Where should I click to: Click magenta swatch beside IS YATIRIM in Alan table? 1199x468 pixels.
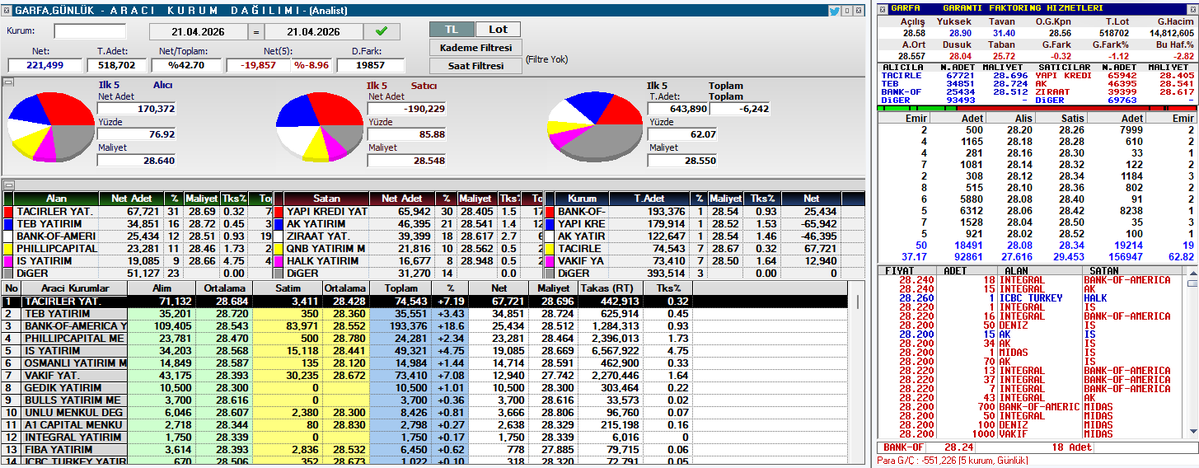tap(8, 261)
